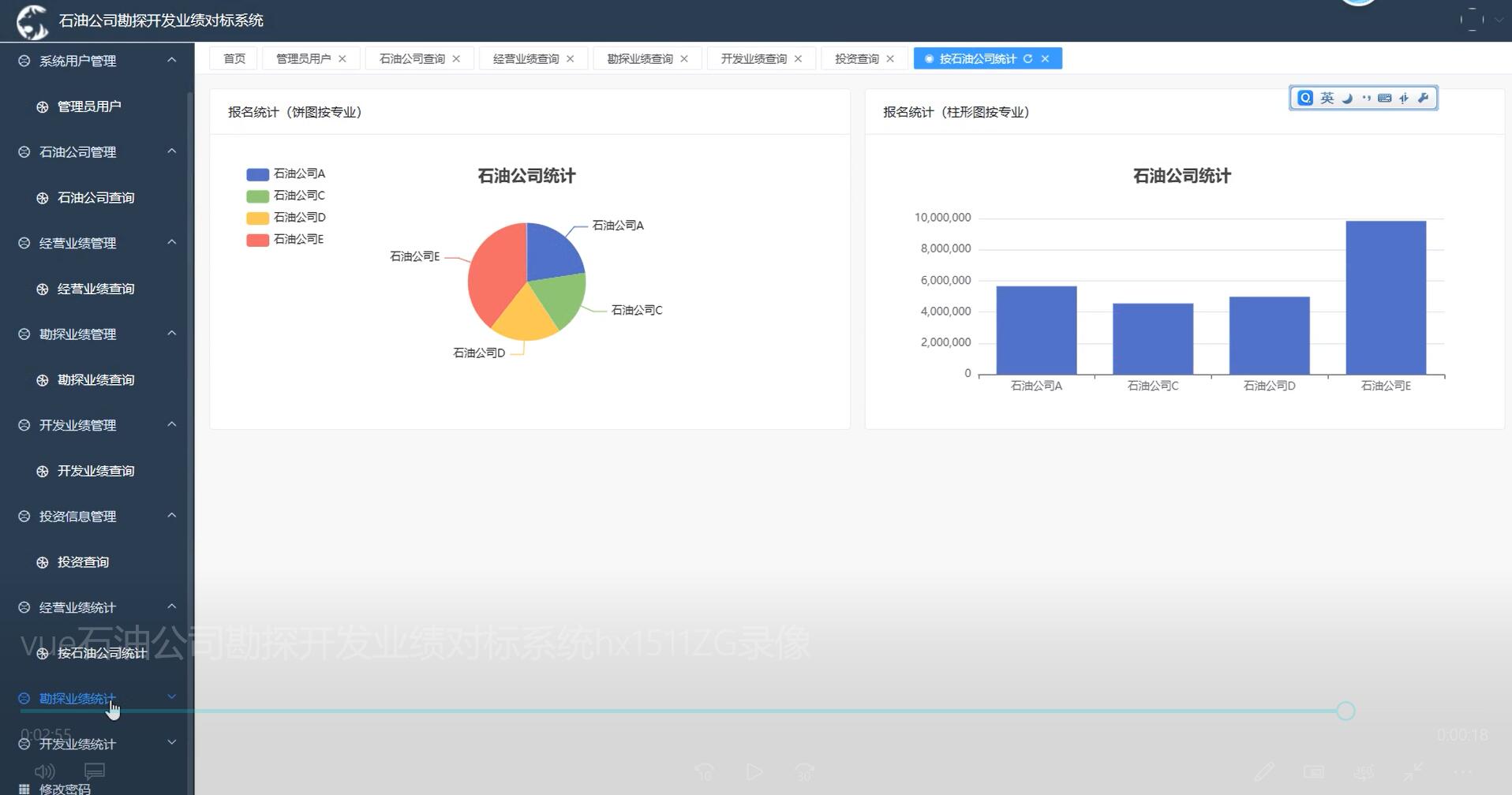Click the 石油公司管理 menu icon
1512x795 pixels.
(x=24, y=152)
